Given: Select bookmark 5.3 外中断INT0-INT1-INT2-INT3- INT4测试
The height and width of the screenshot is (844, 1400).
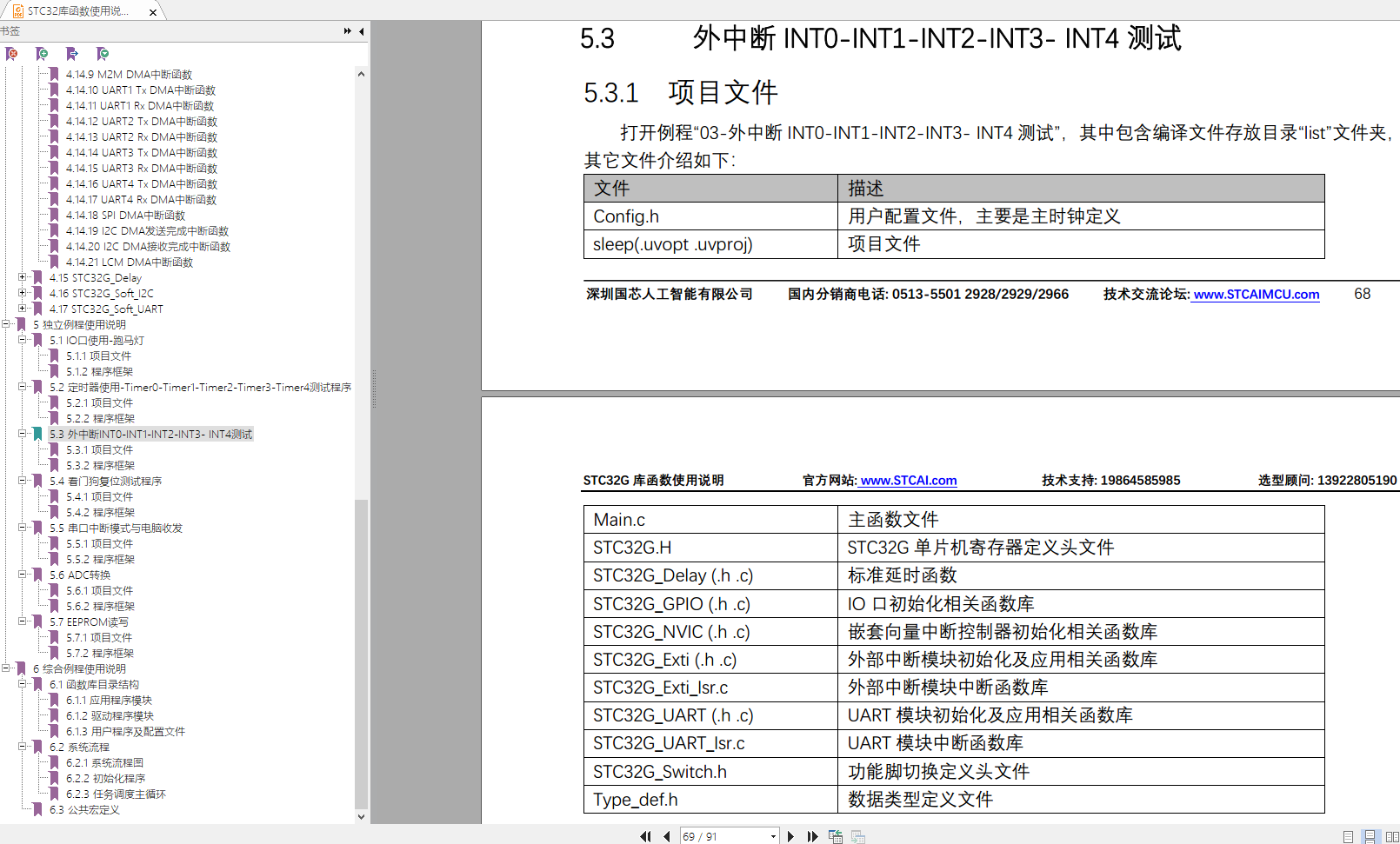Looking at the screenshot, I should click(150, 435).
